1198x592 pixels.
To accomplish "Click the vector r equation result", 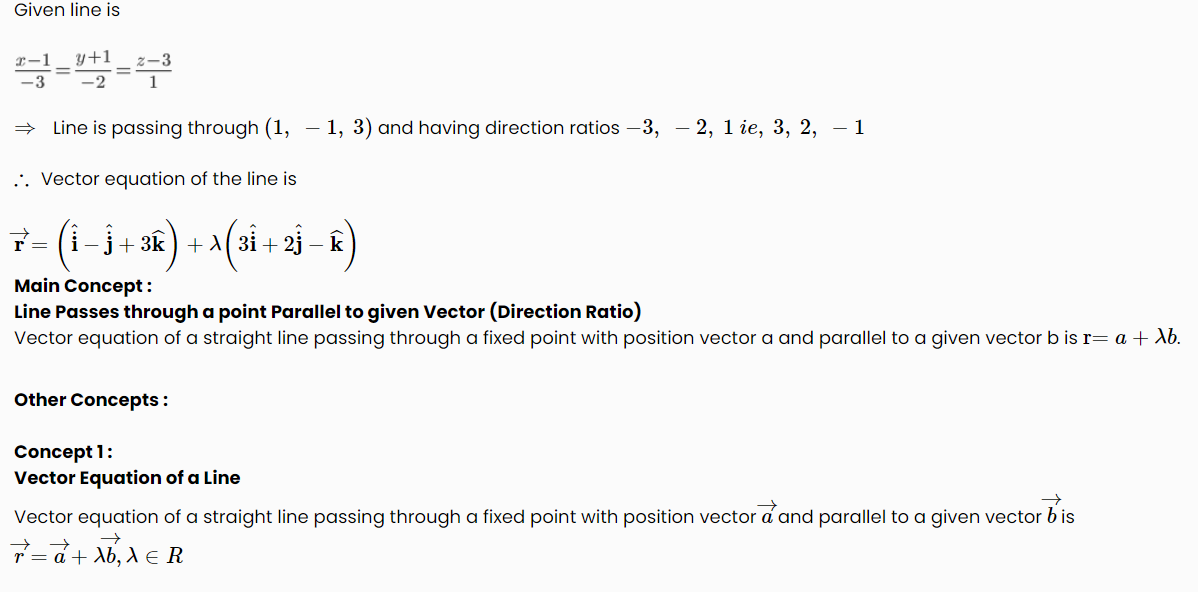I will tap(183, 244).
